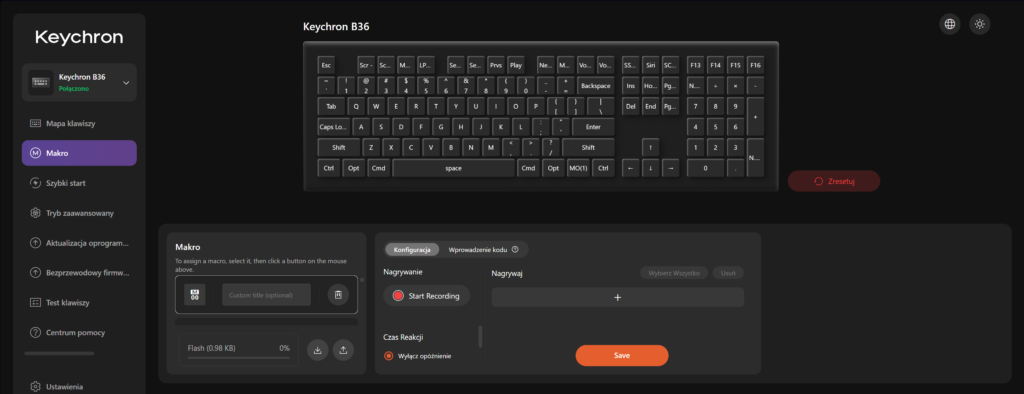This screenshot has width=1024, height=394.
Task: Click the Start Recording button
Action: [x=426, y=296]
